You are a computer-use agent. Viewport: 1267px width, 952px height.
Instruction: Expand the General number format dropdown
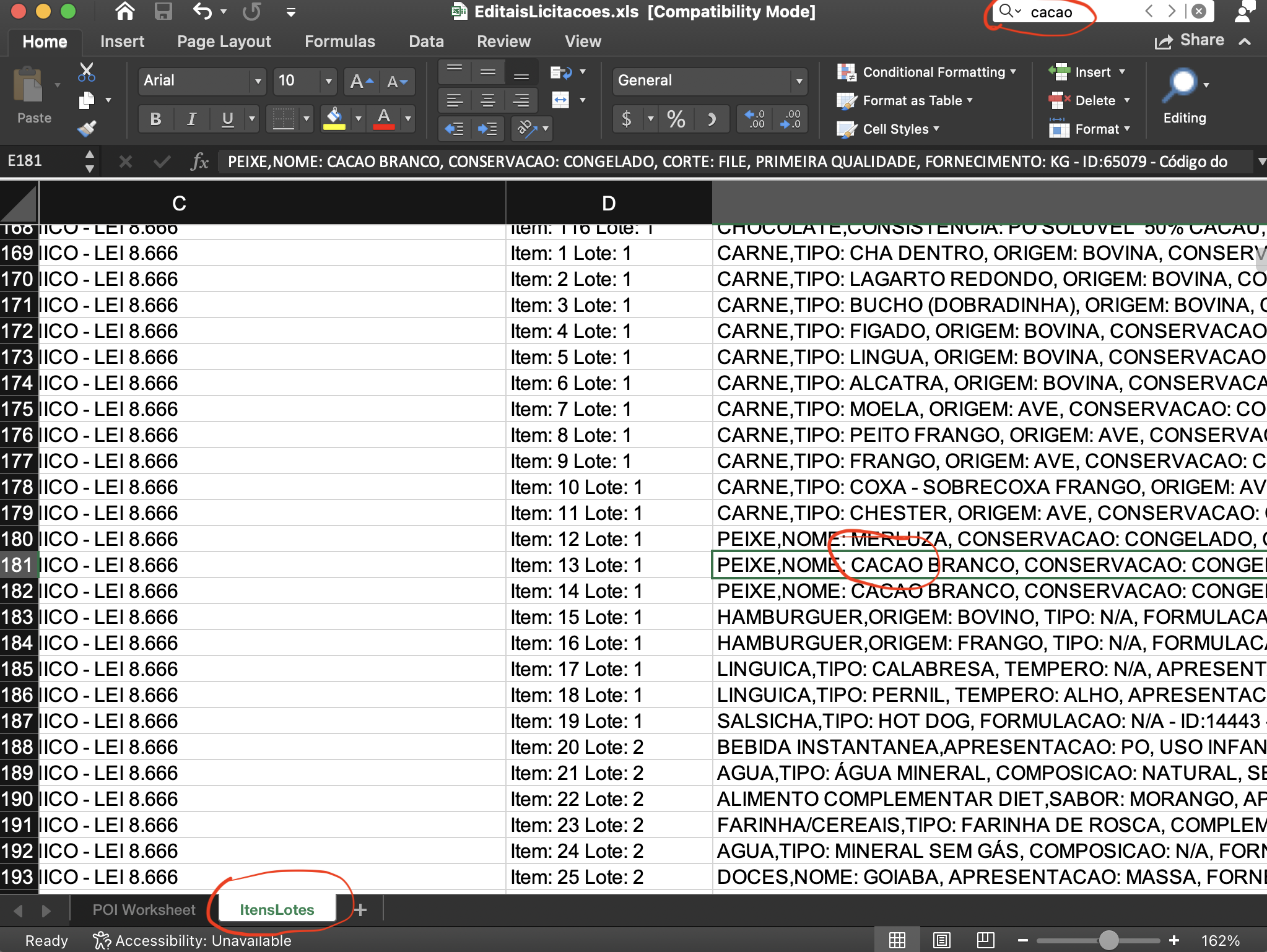[799, 81]
